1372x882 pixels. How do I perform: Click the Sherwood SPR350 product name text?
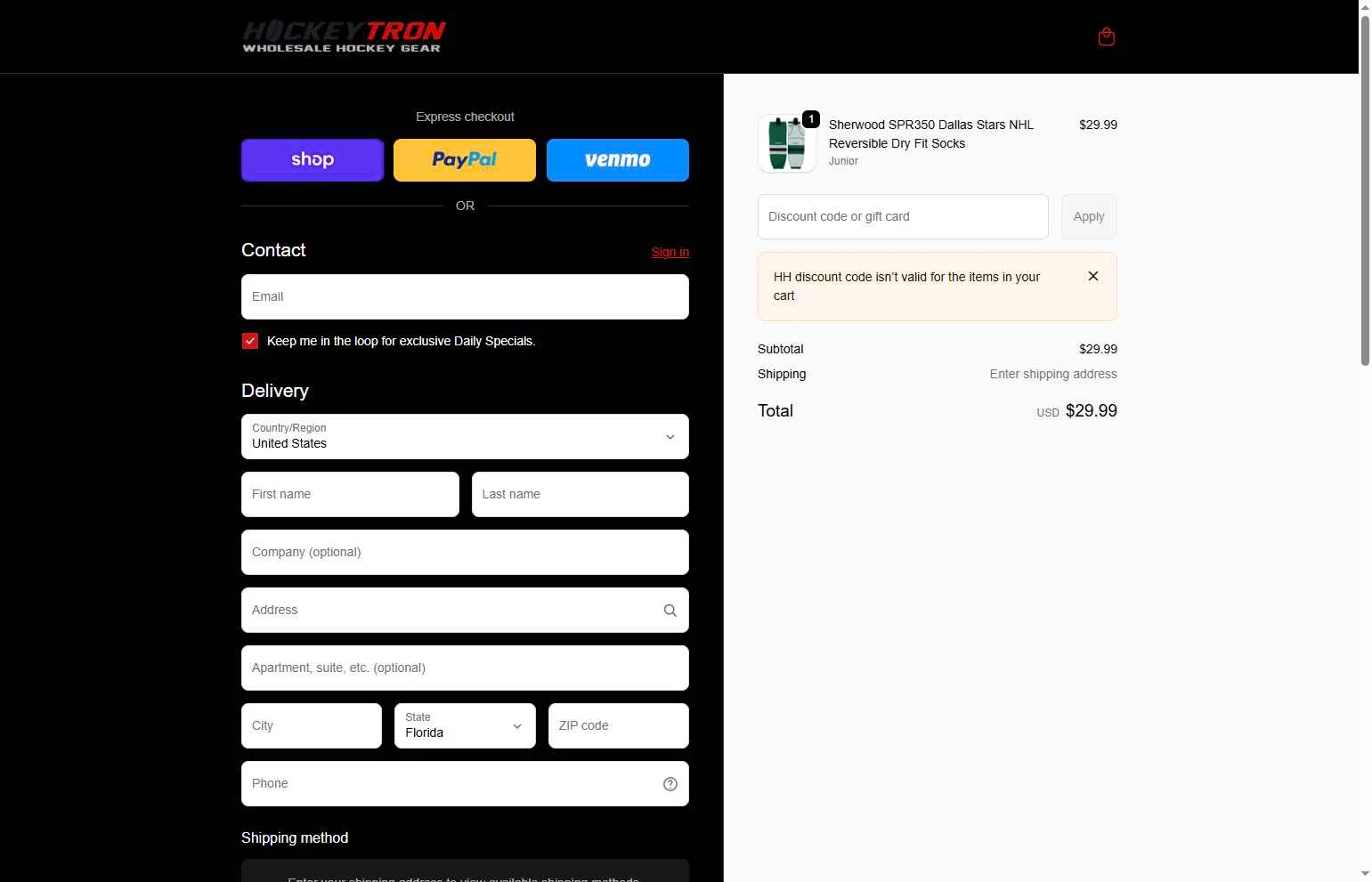[931, 134]
